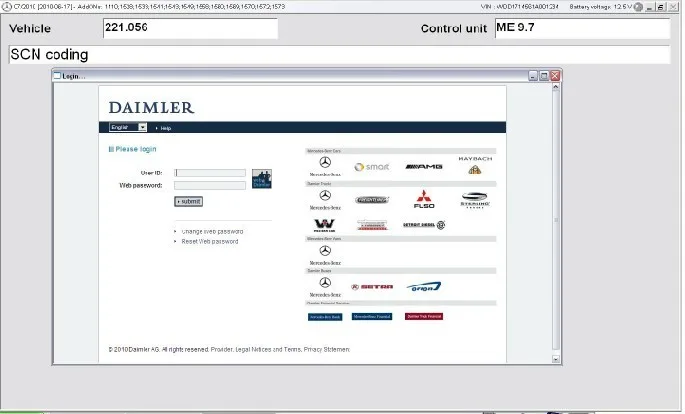Click the Maybach brand logo
The height and width of the screenshot is (414, 685).
[475, 165]
